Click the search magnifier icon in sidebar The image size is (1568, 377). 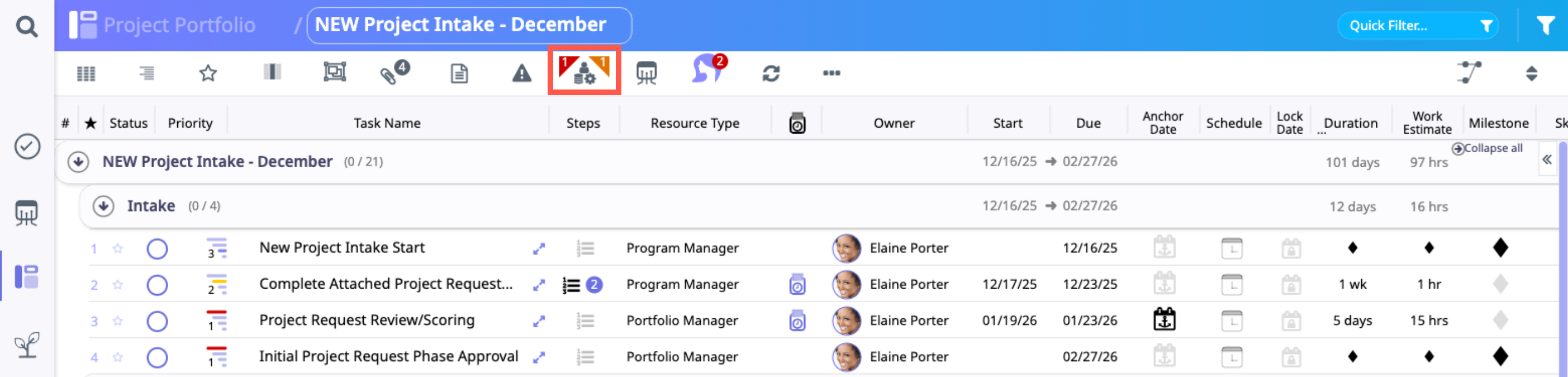26,26
